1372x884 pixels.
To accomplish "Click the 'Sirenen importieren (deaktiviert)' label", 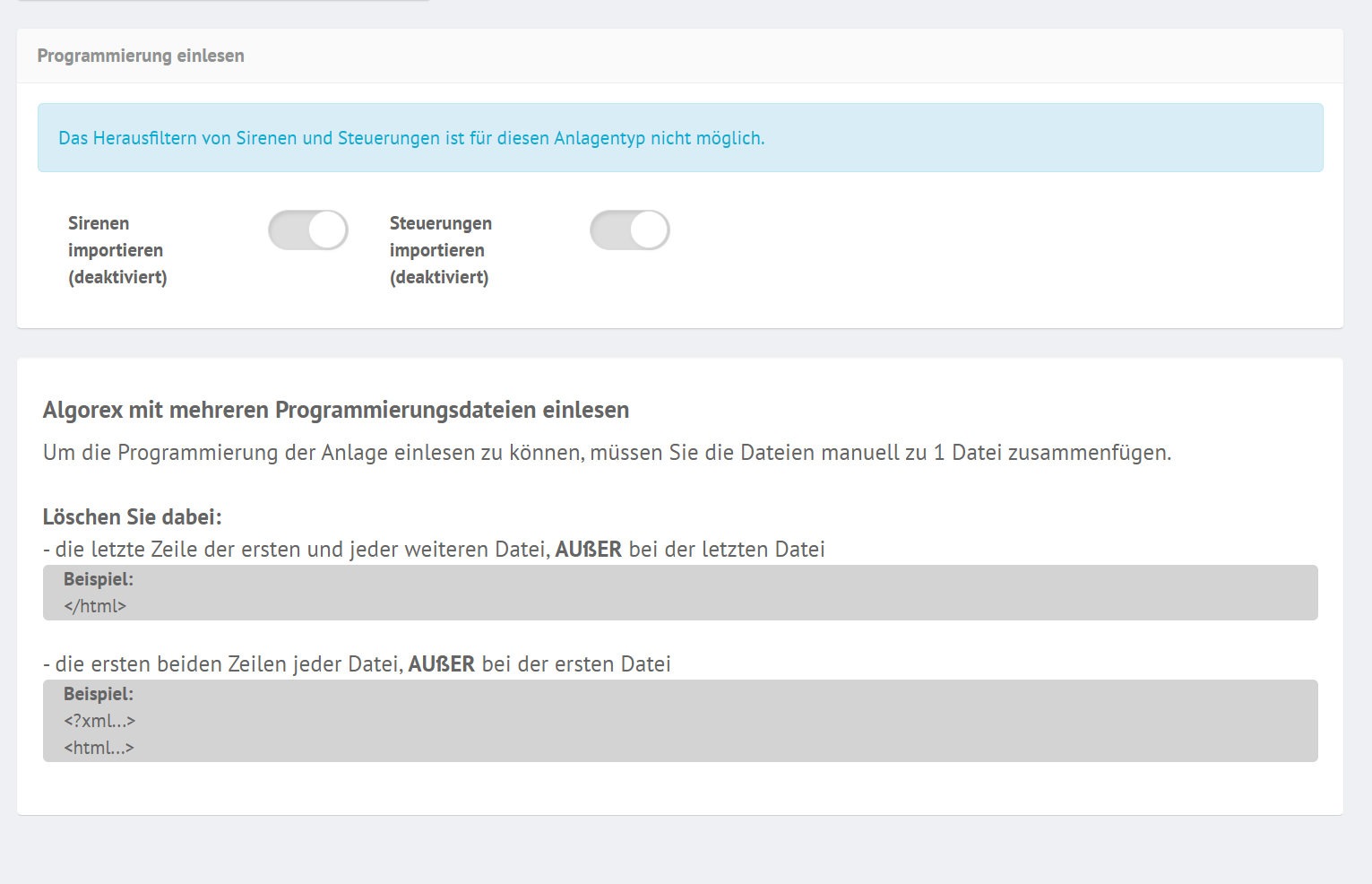I will tap(117, 250).
